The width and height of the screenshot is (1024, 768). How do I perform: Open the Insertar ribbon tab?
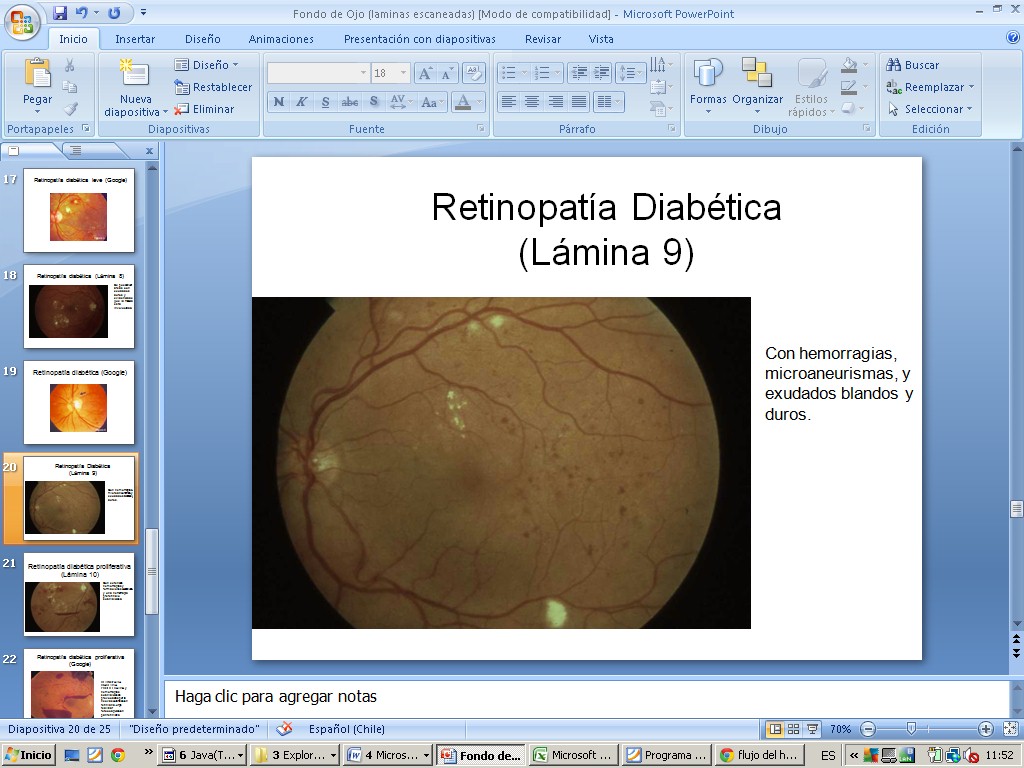pyautogui.click(x=135, y=39)
